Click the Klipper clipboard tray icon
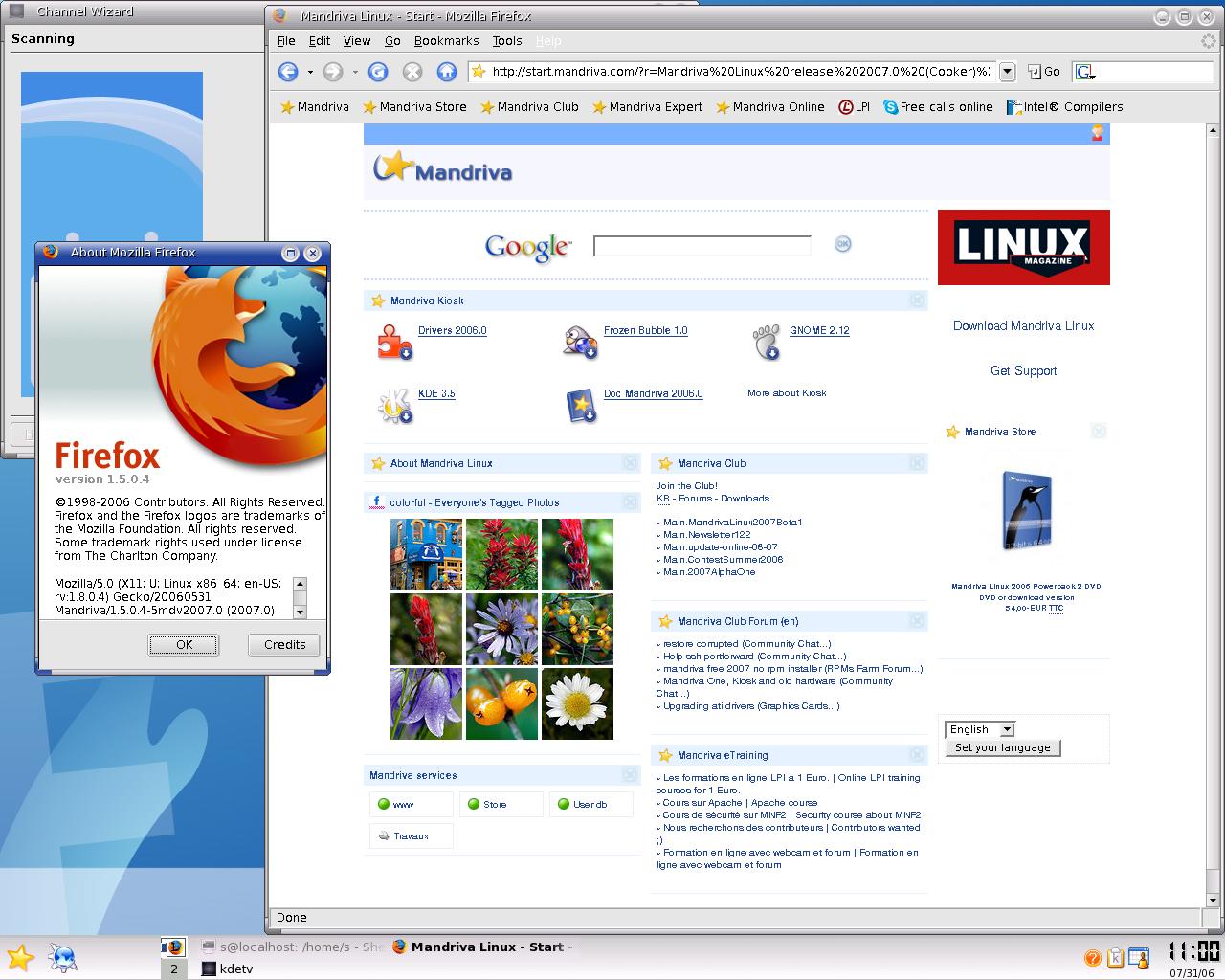 tap(1115, 958)
